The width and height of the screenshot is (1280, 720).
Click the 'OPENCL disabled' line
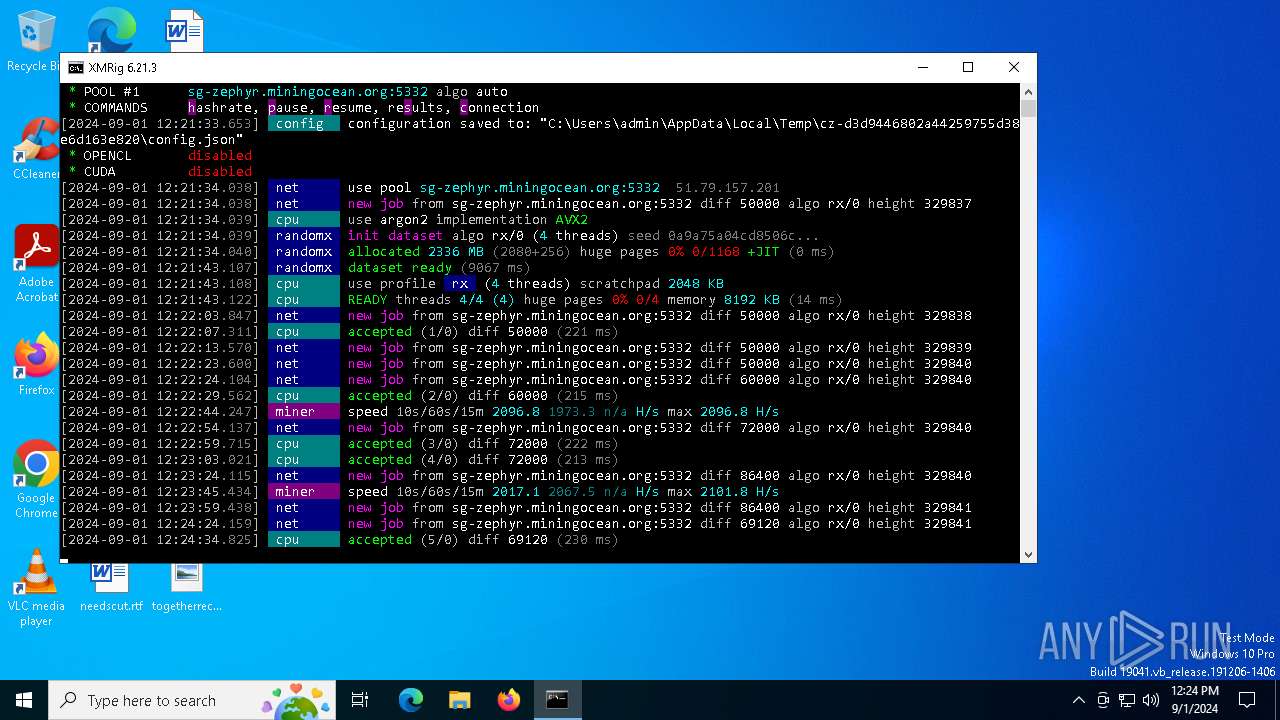click(160, 156)
